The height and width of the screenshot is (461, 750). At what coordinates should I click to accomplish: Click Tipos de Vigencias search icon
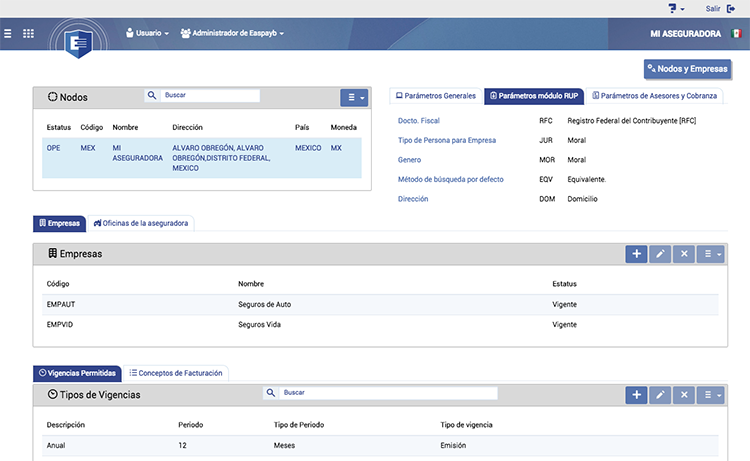[x=271, y=393]
